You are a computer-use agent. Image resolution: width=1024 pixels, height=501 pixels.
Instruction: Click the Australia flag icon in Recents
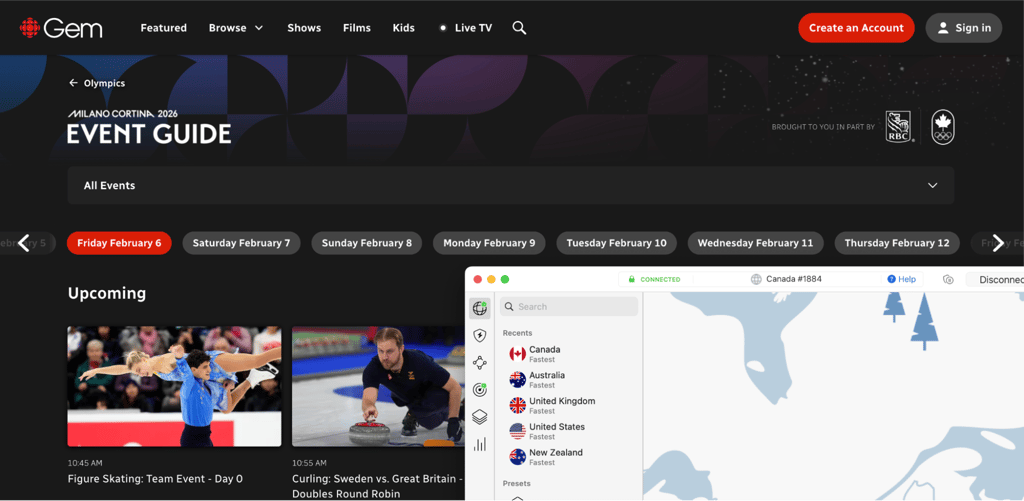[x=517, y=380]
